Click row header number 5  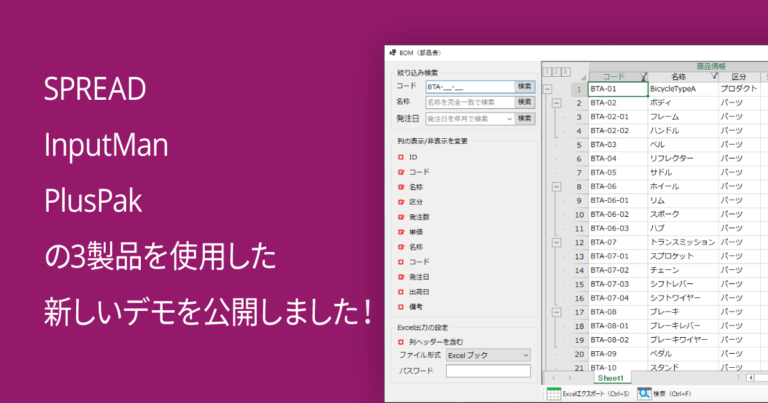coord(579,145)
